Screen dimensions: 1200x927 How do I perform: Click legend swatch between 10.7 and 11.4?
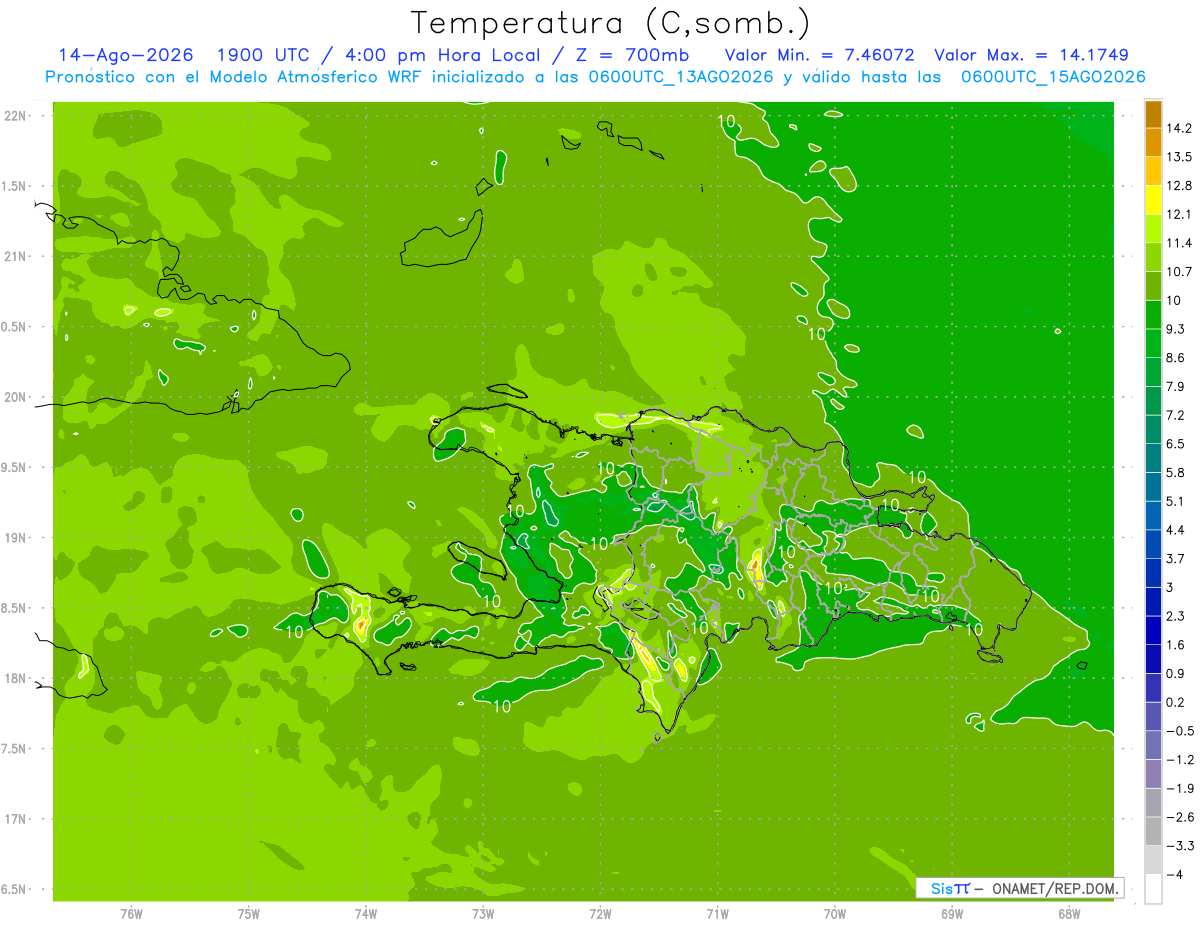pos(1153,257)
